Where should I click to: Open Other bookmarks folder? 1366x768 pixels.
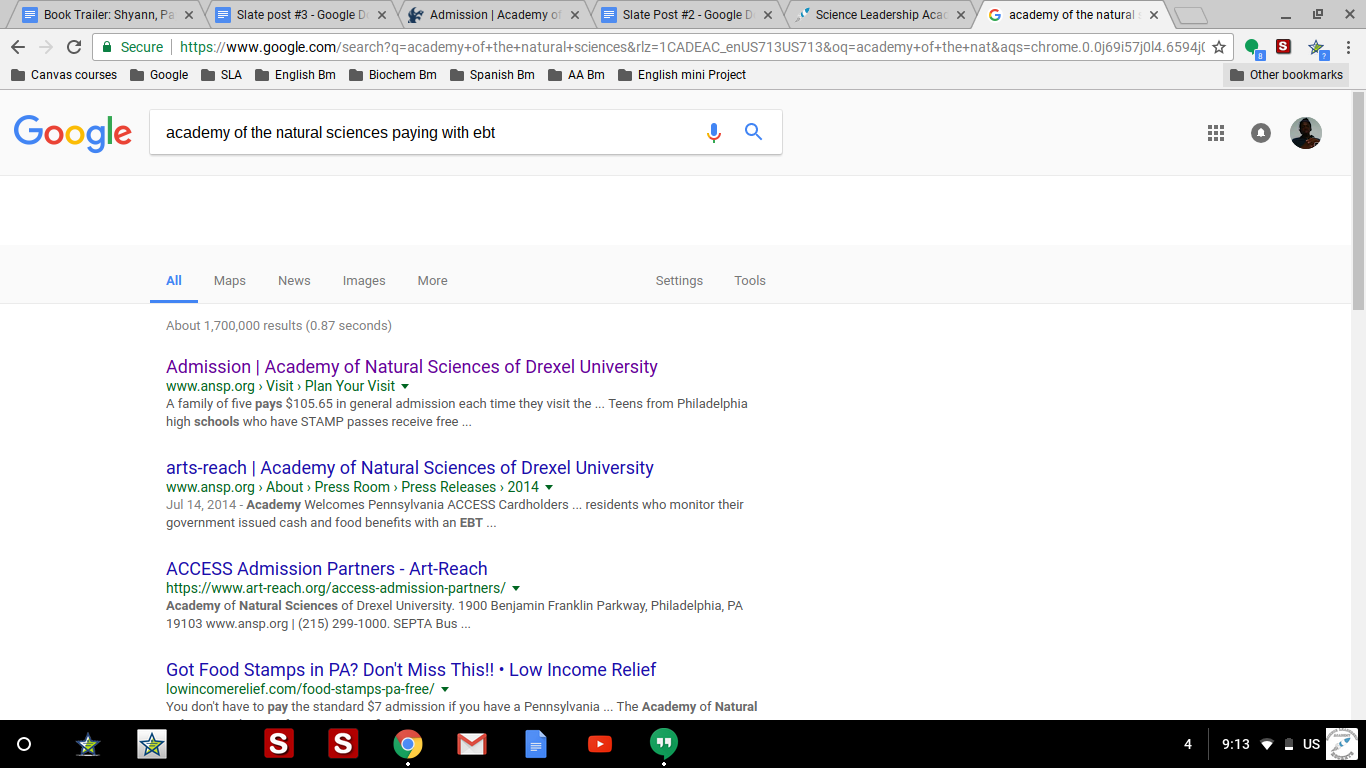click(1286, 75)
